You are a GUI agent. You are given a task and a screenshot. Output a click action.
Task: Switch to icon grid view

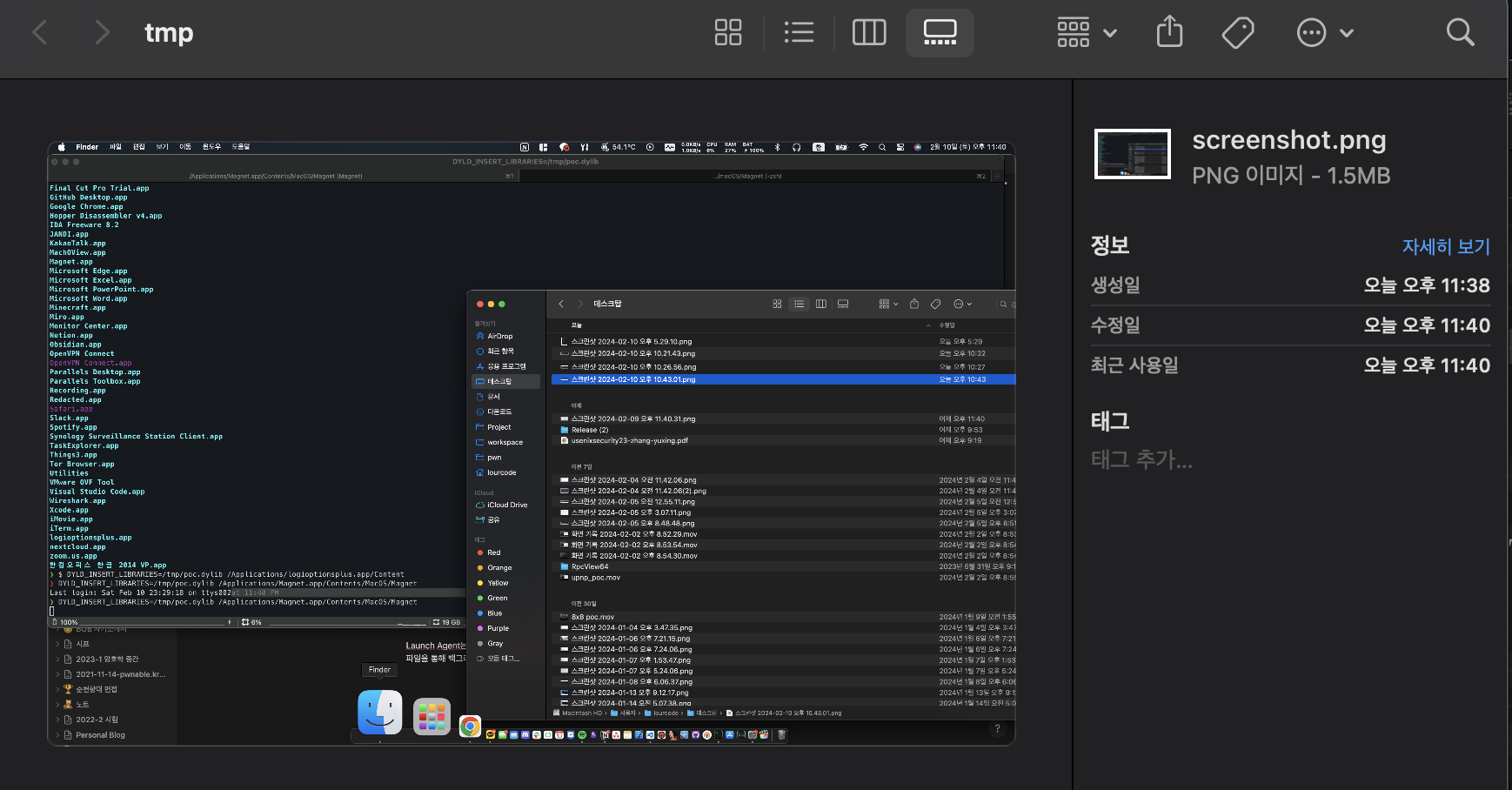[728, 33]
